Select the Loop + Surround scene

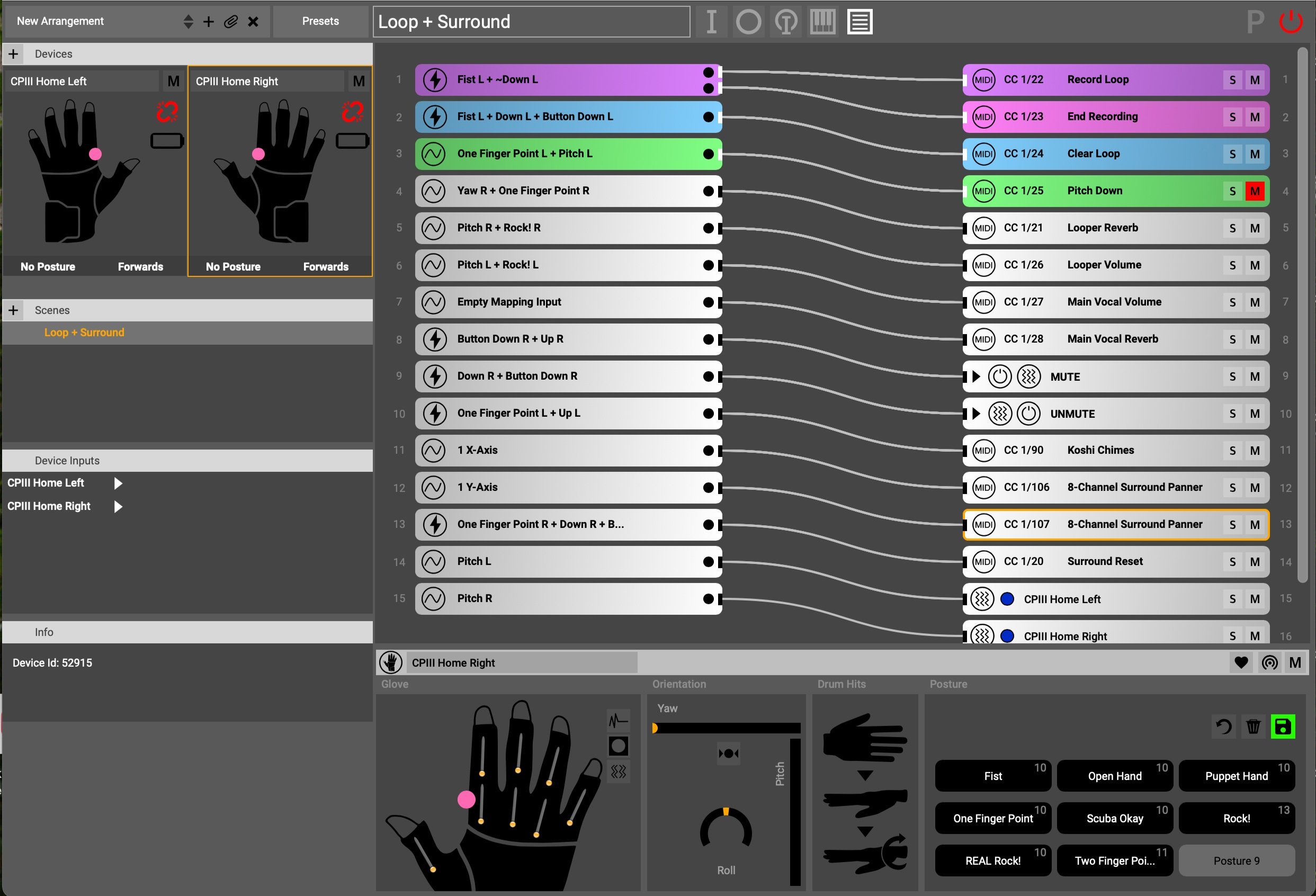click(84, 333)
